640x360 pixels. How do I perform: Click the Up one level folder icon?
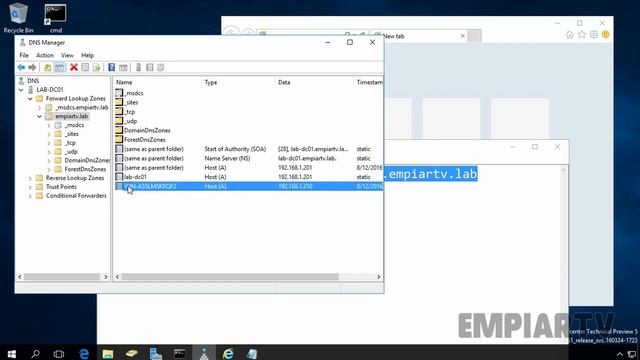(x=48, y=67)
